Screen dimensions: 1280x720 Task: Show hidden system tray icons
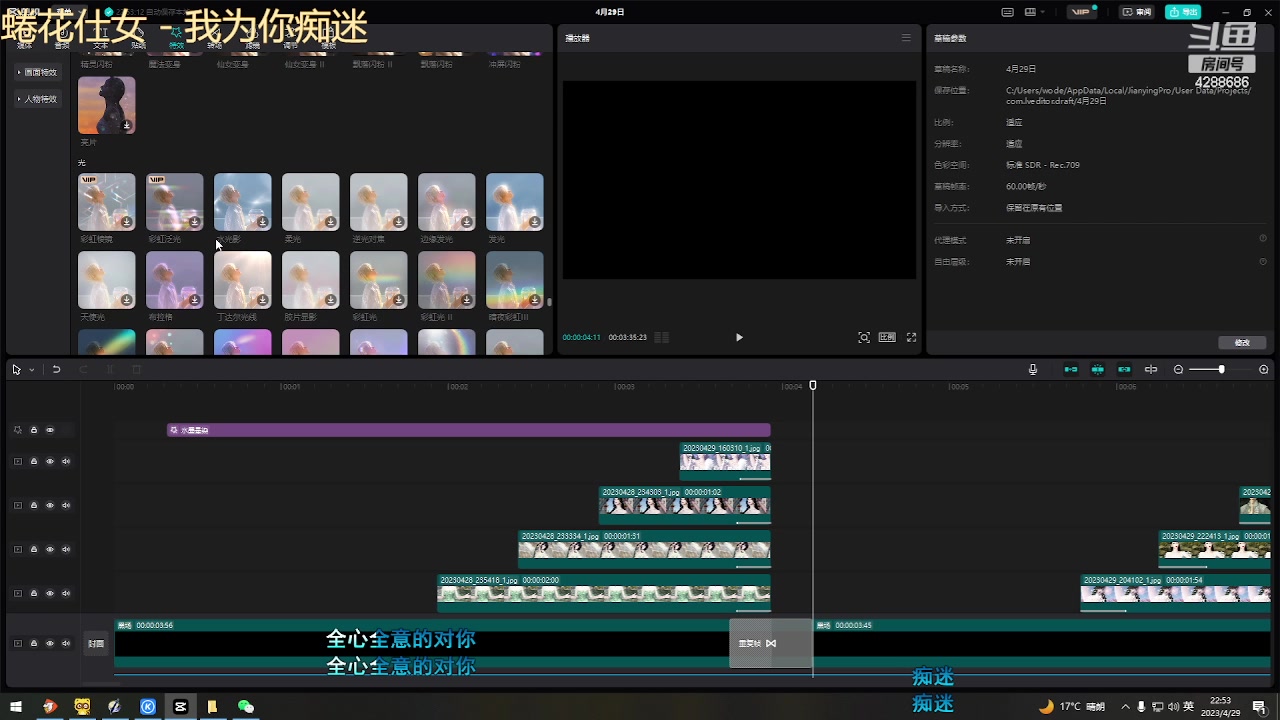click(x=1125, y=706)
